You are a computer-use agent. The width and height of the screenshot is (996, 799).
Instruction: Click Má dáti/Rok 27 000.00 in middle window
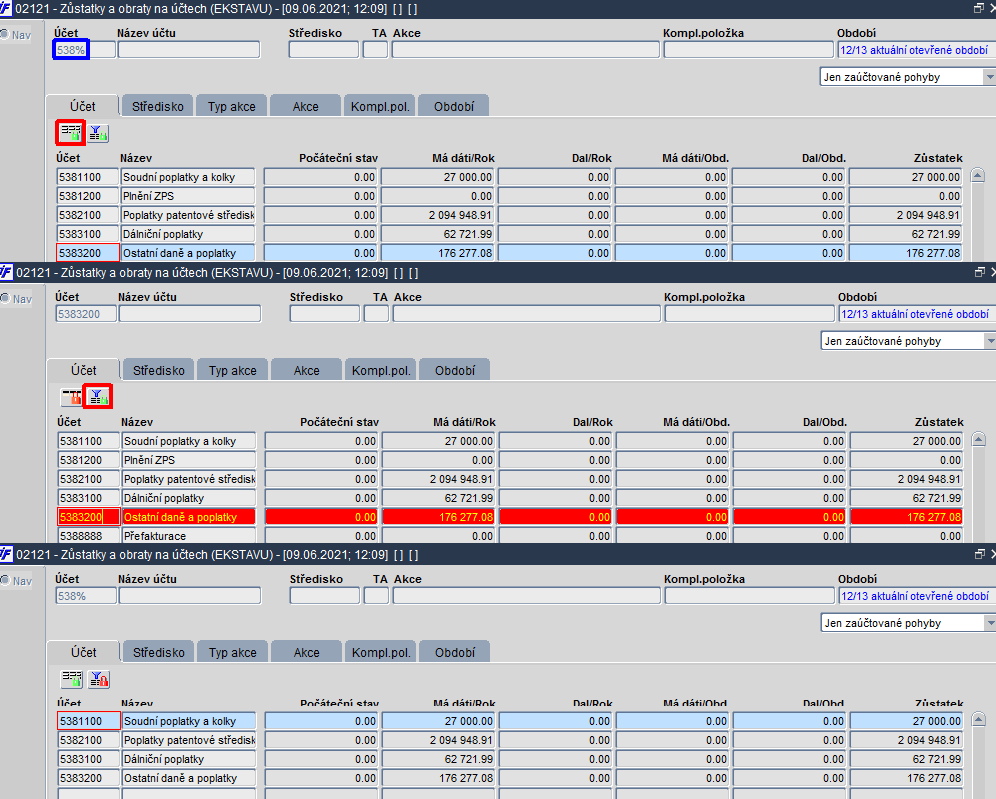(x=438, y=441)
